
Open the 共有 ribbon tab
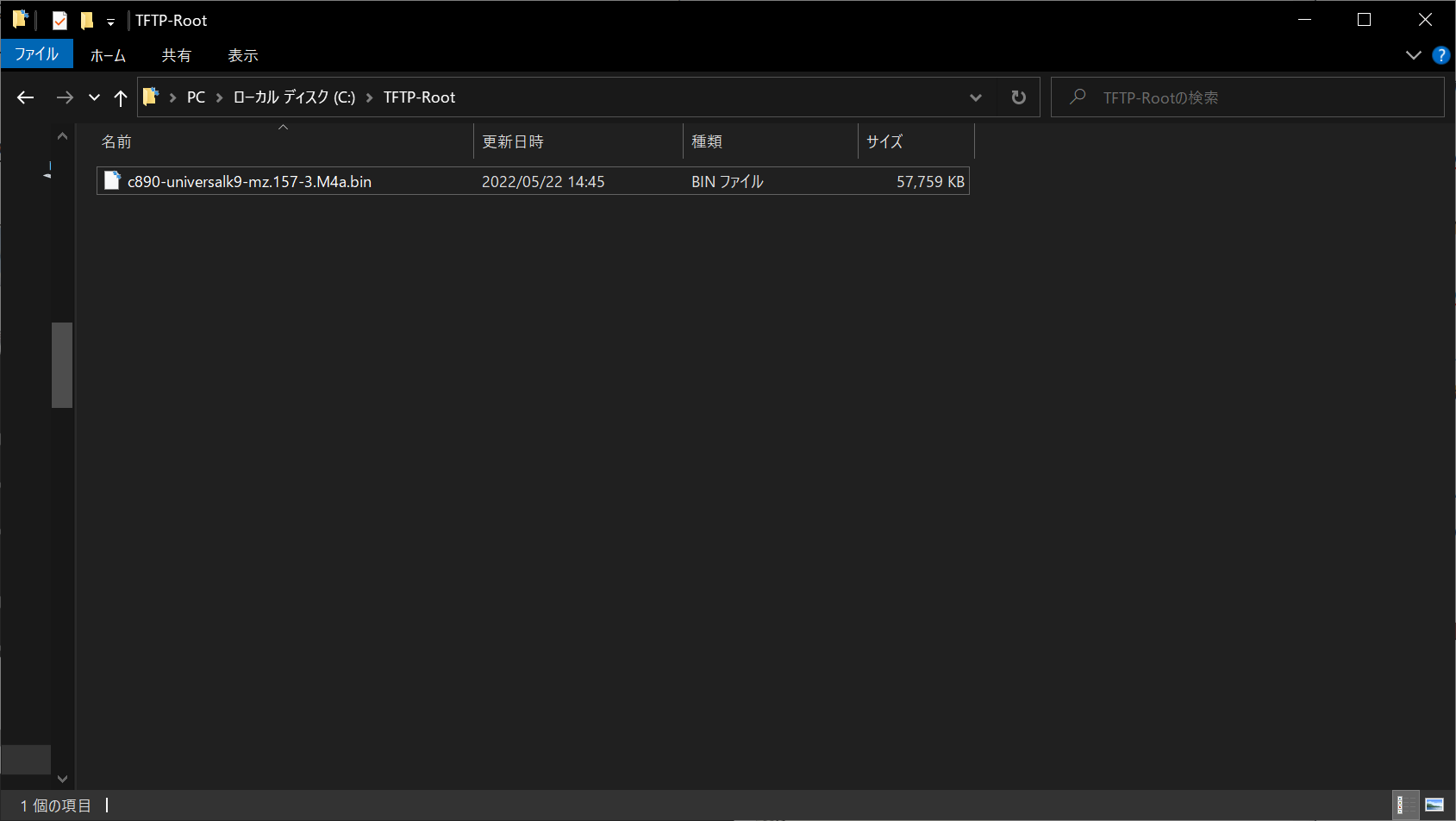point(177,55)
